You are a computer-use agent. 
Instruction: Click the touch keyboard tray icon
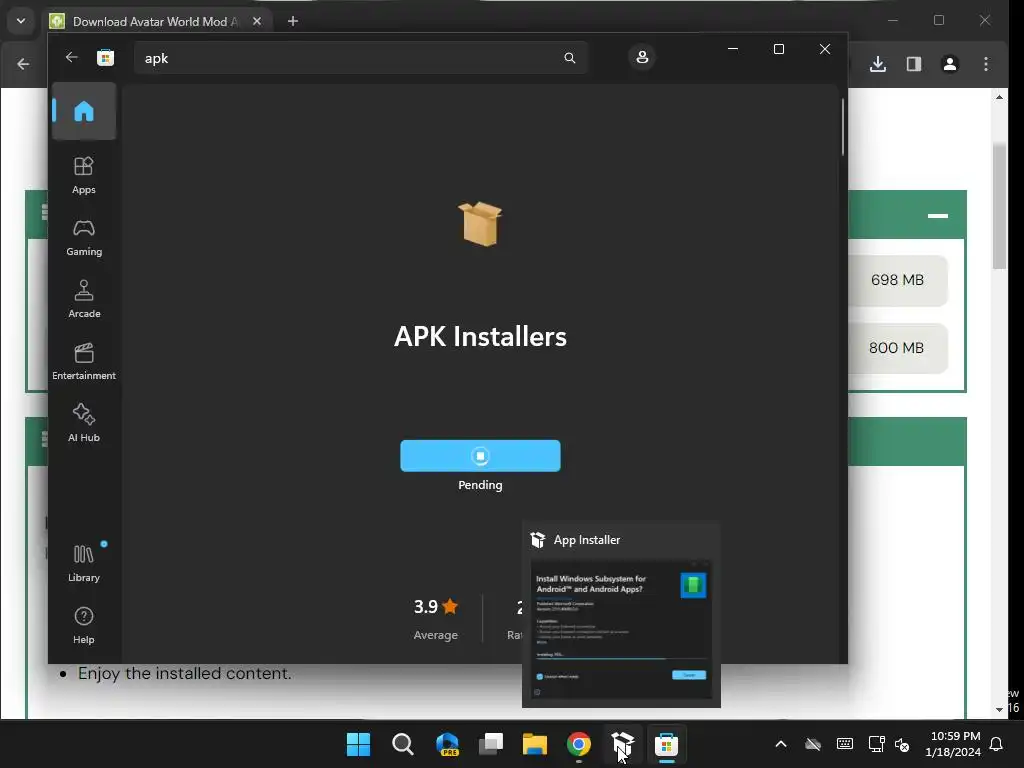point(844,744)
